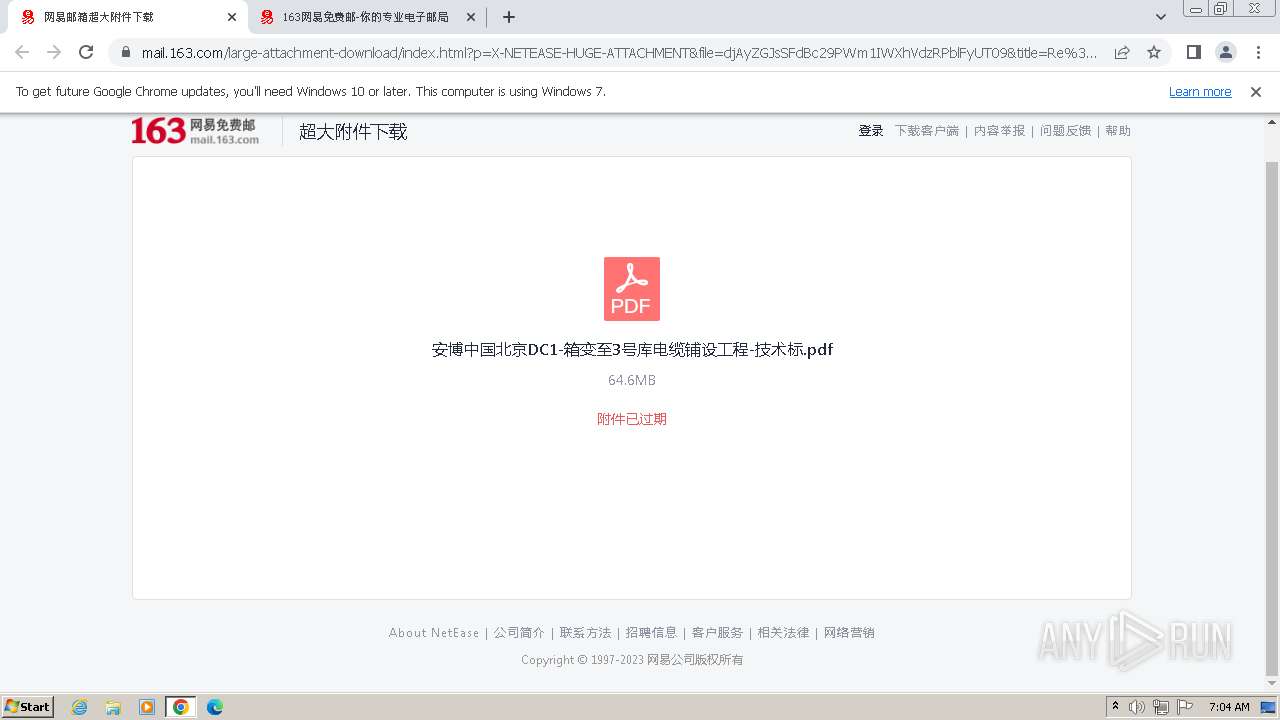Close the 163网易免费邮 tab
Screen dimensions: 1280x720
(471, 17)
